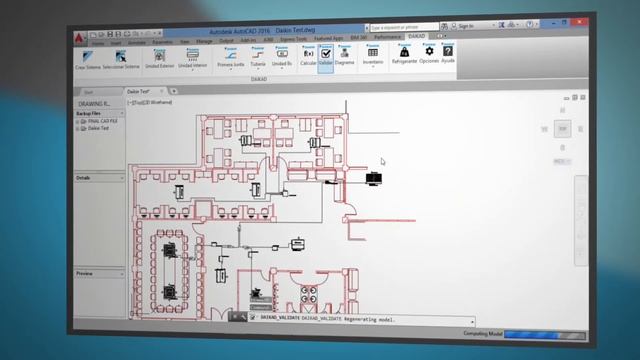640x360 pixels.
Task: Click the DAIKAD panel title label
Action: coord(258,79)
